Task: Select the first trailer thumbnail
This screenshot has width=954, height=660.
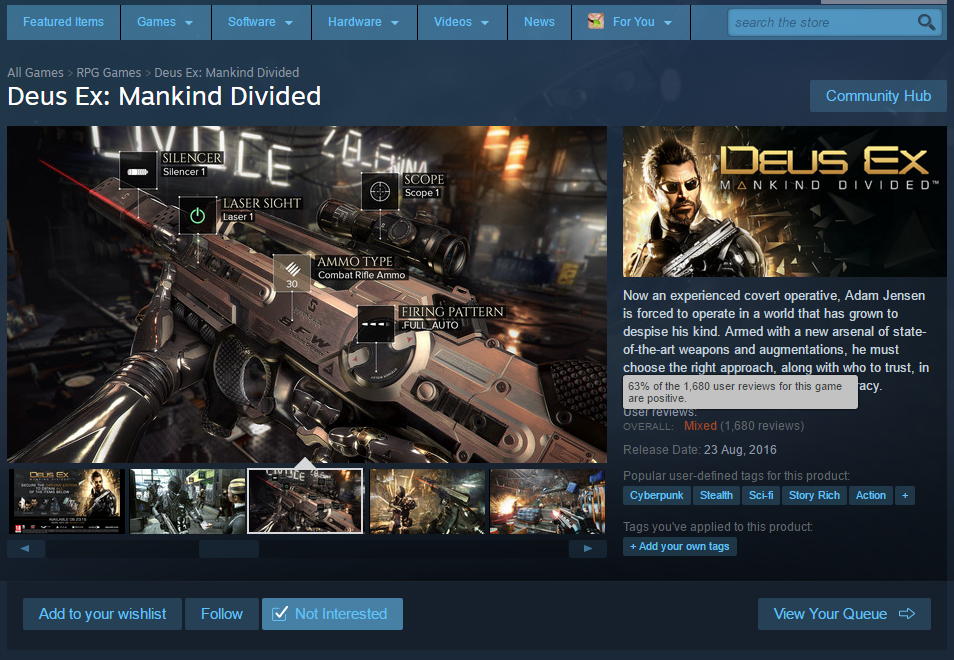Action: pos(67,501)
